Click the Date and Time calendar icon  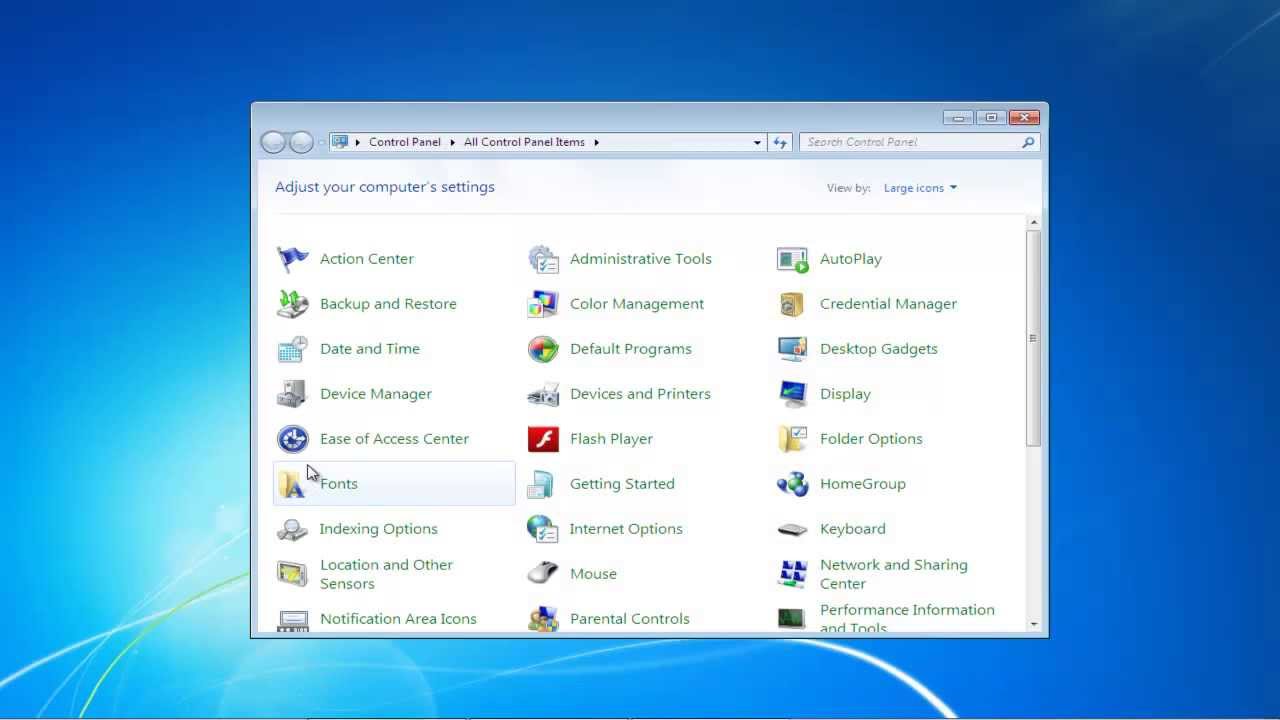click(x=293, y=349)
